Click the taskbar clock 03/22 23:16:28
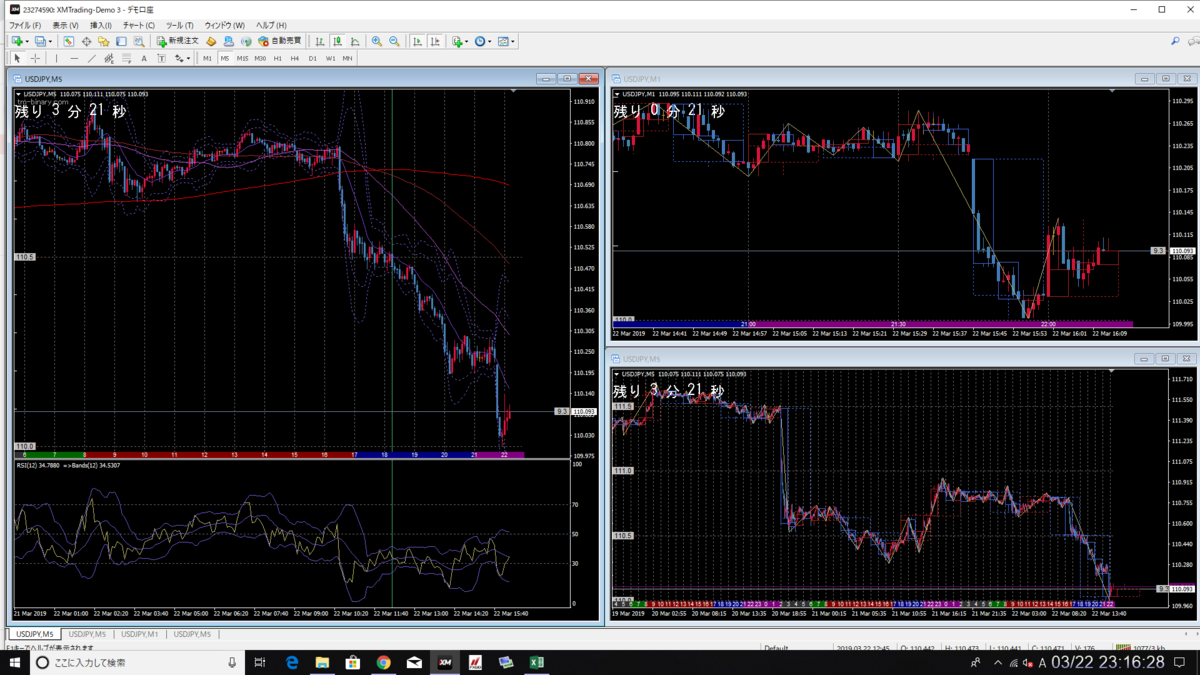This screenshot has height=675, width=1200. tap(1108, 662)
